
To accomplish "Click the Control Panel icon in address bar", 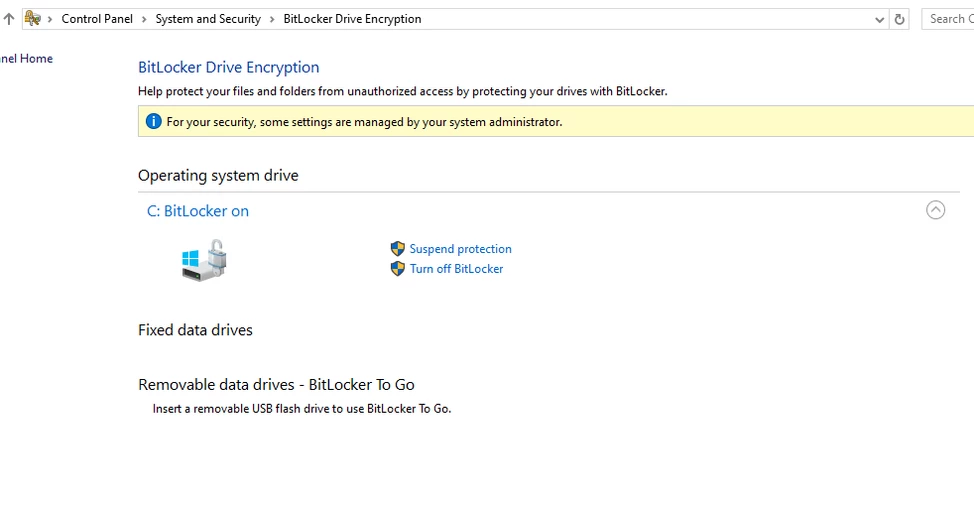I will 33,19.
